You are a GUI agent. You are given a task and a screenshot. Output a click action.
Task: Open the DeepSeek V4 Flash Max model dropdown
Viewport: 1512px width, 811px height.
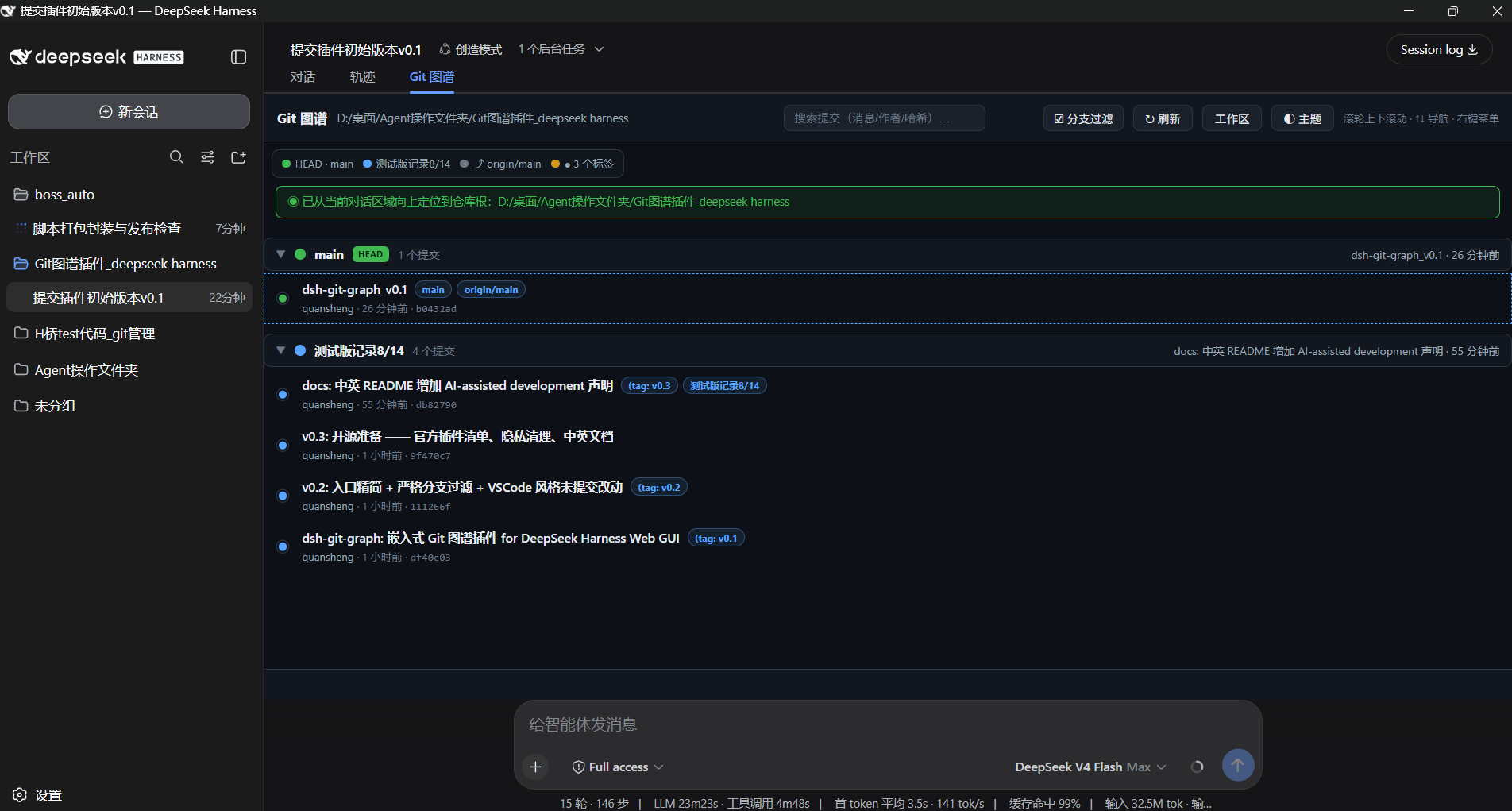click(1090, 767)
